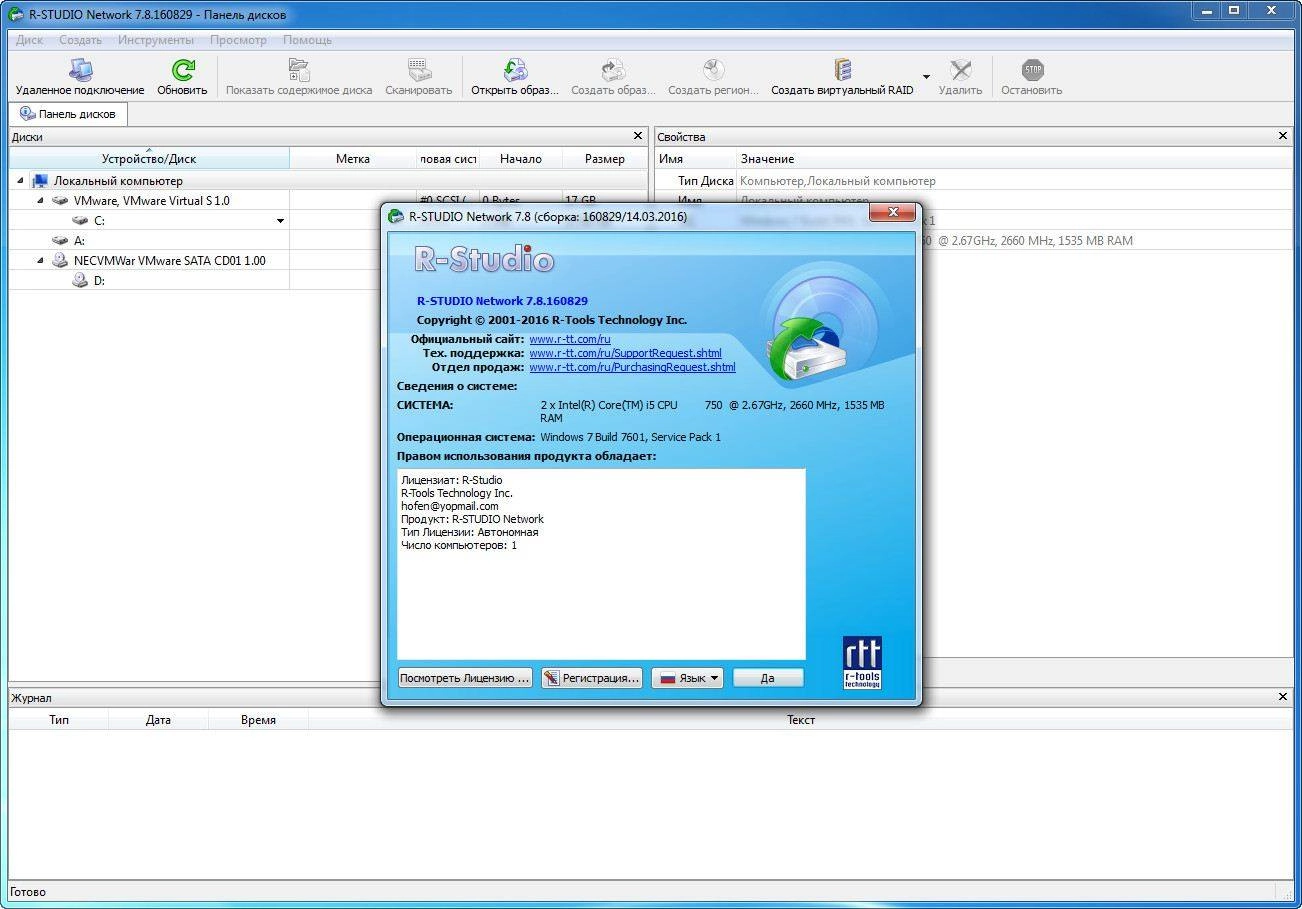Click the Метка column header
The width and height of the screenshot is (1302, 909).
point(353,159)
